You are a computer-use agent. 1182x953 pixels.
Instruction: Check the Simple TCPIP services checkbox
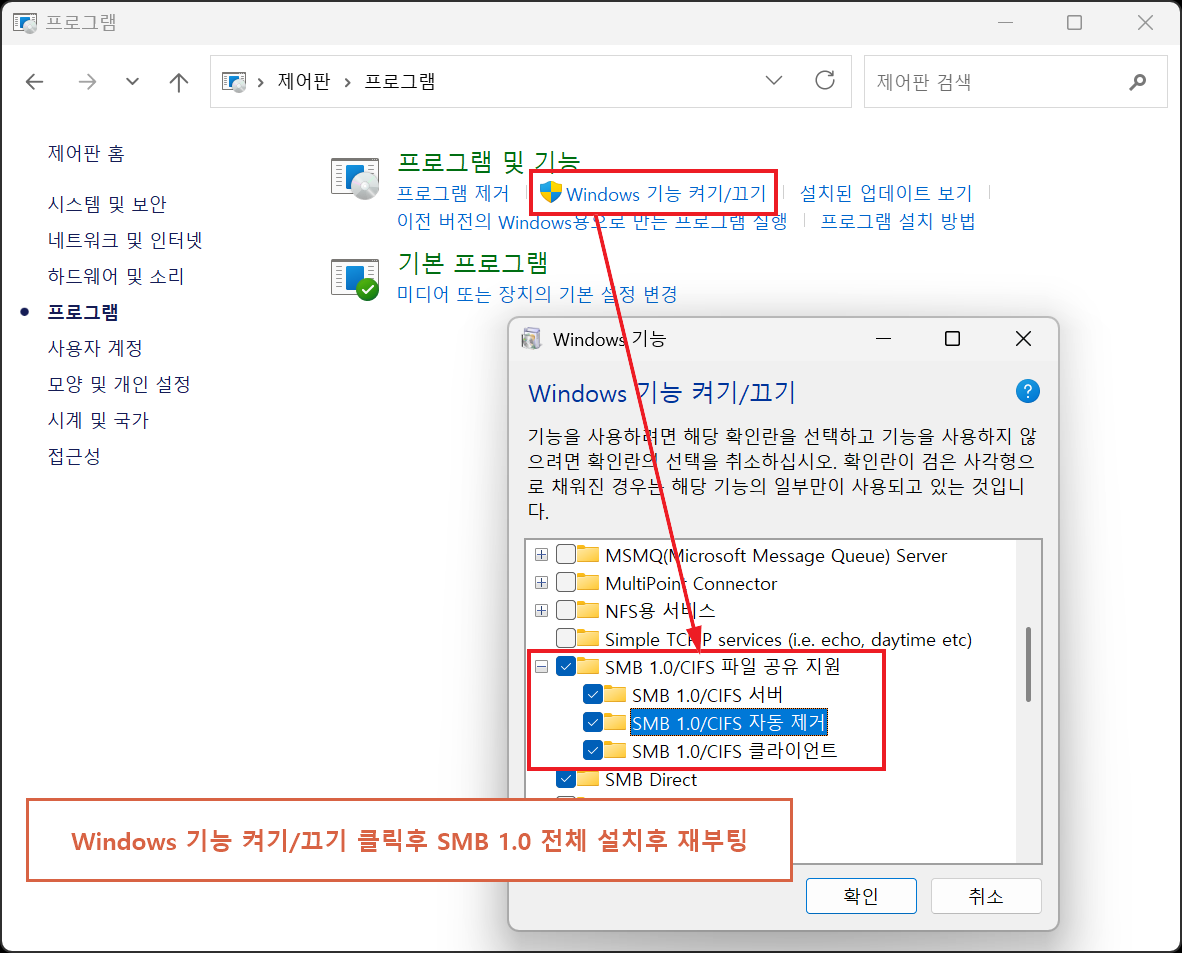click(566, 639)
